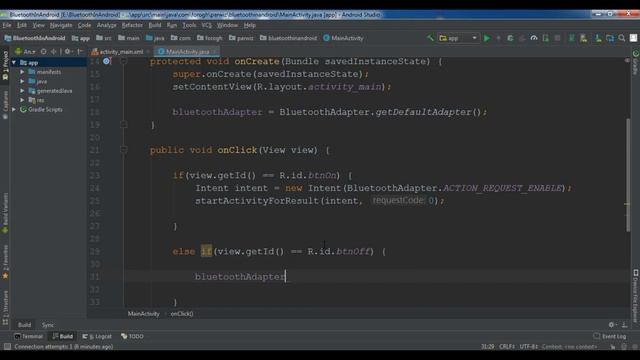Expand the manifests folder
640x360 pixels.
(22, 72)
